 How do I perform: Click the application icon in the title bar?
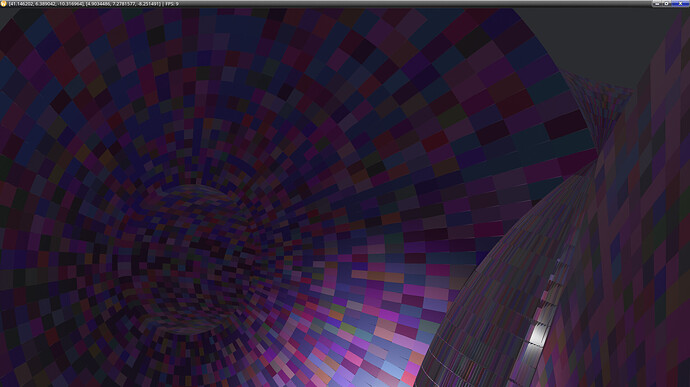coord(4,4)
